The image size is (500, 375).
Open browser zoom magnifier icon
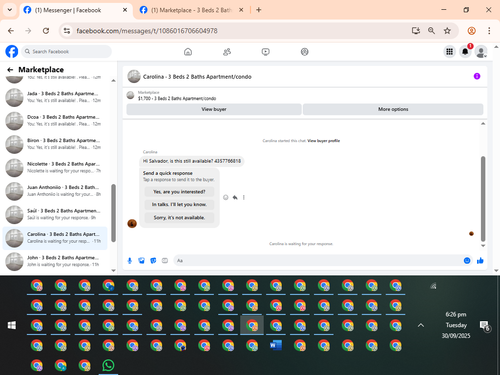[x=431, y=31]
